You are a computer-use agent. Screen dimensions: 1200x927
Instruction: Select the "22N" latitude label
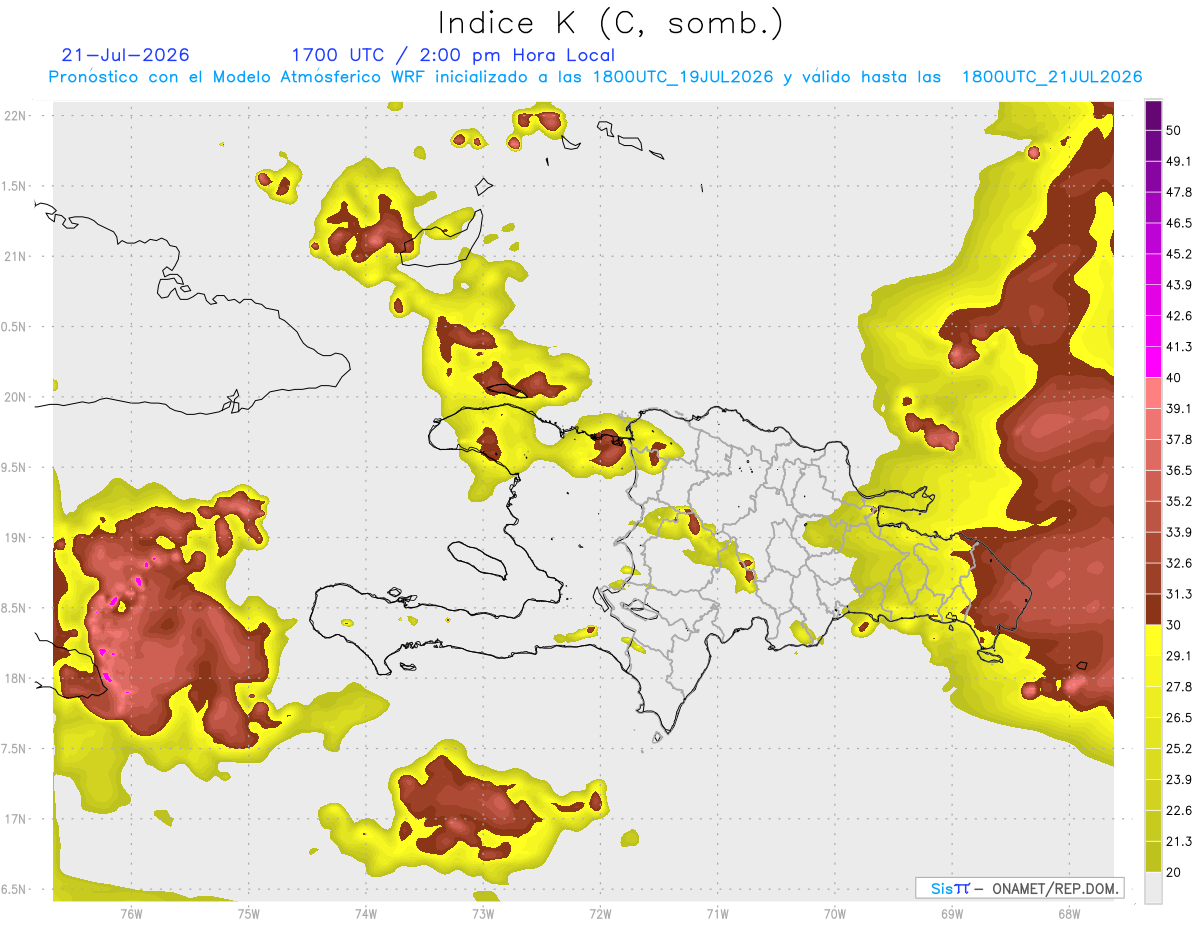(16, 116)
